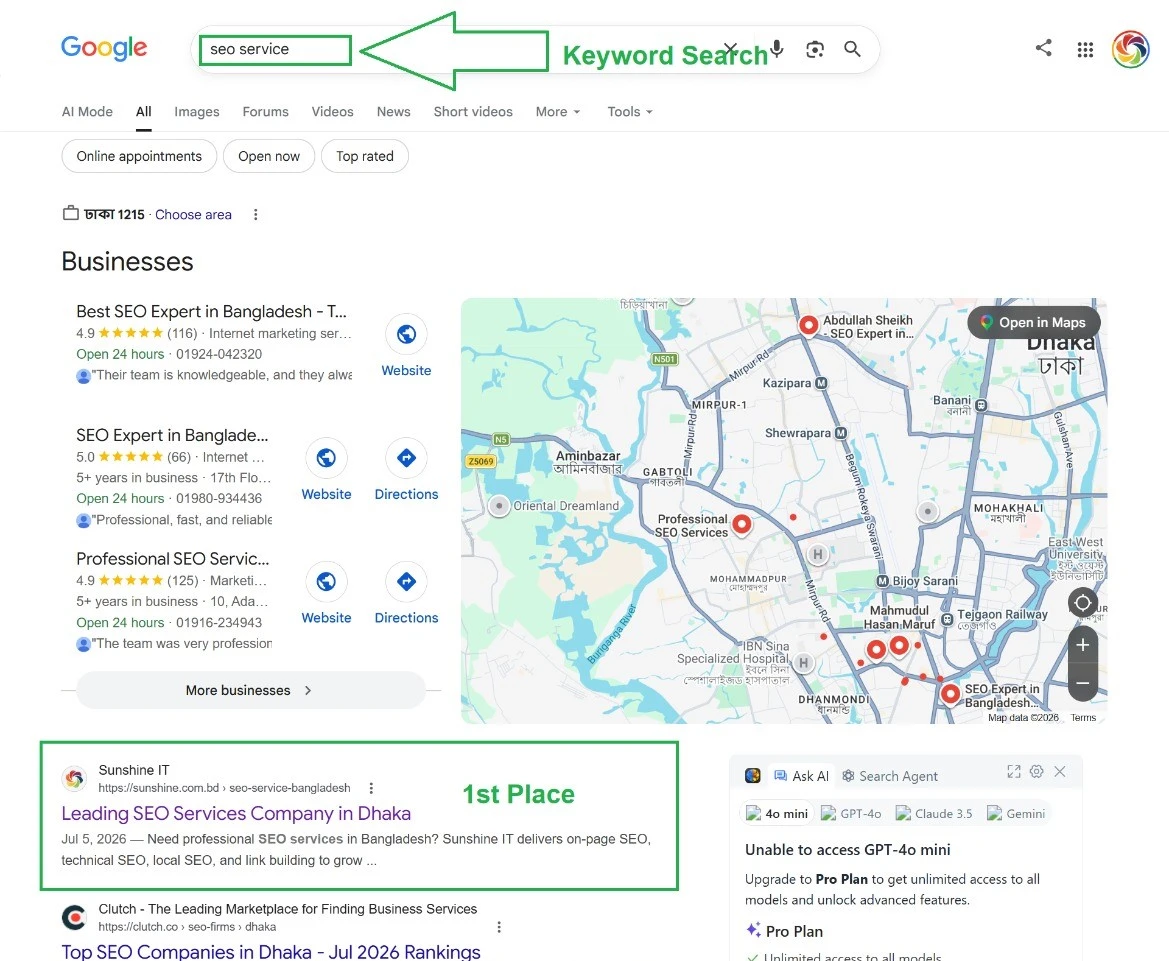
Task: Start voice search with microphone icon
Action: pyautogui.click(x=777, y=49)
